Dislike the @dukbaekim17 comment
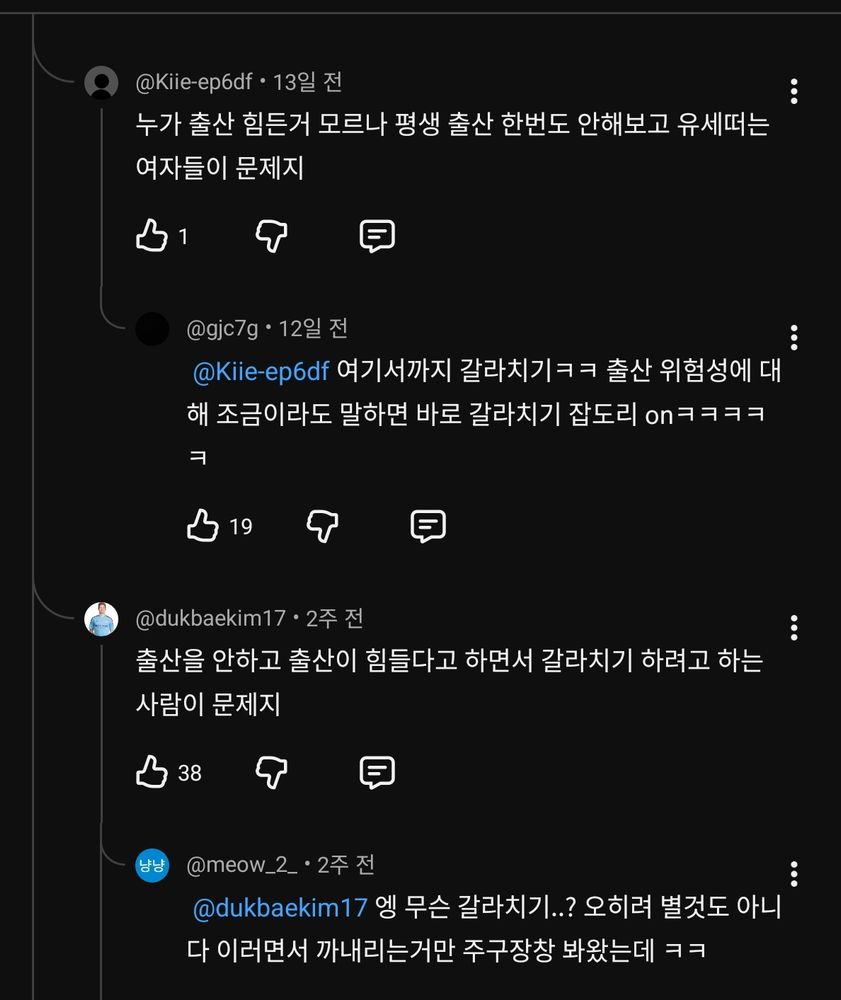The width and height of the screenshot is (841, 1000). 272,772
